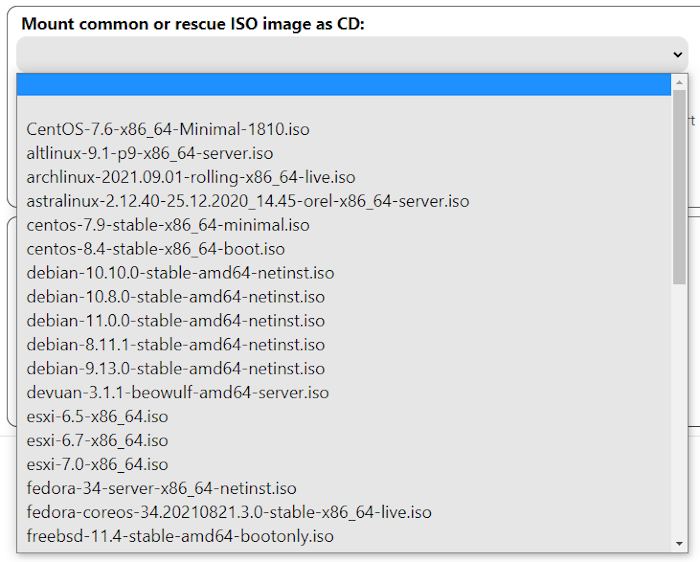Select the blank highlighted option
This screenshot has width=700, height=562.
343,84
